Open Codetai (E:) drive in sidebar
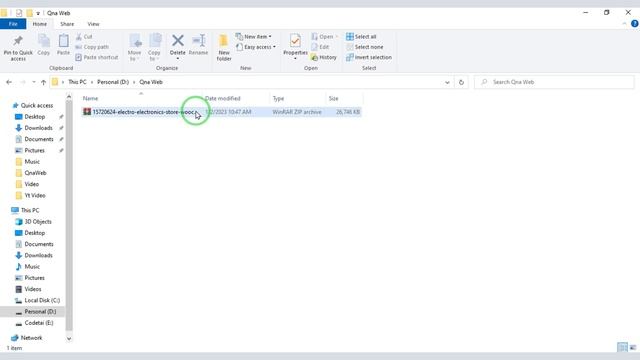This screenshot has height=360, width=640. tap(39, 323)
